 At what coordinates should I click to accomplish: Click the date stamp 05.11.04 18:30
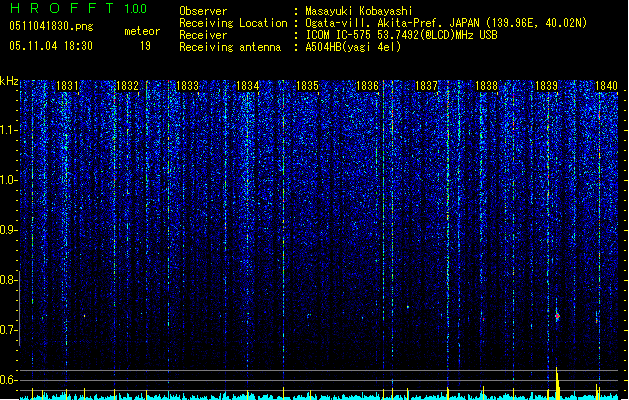coord(51,46)
